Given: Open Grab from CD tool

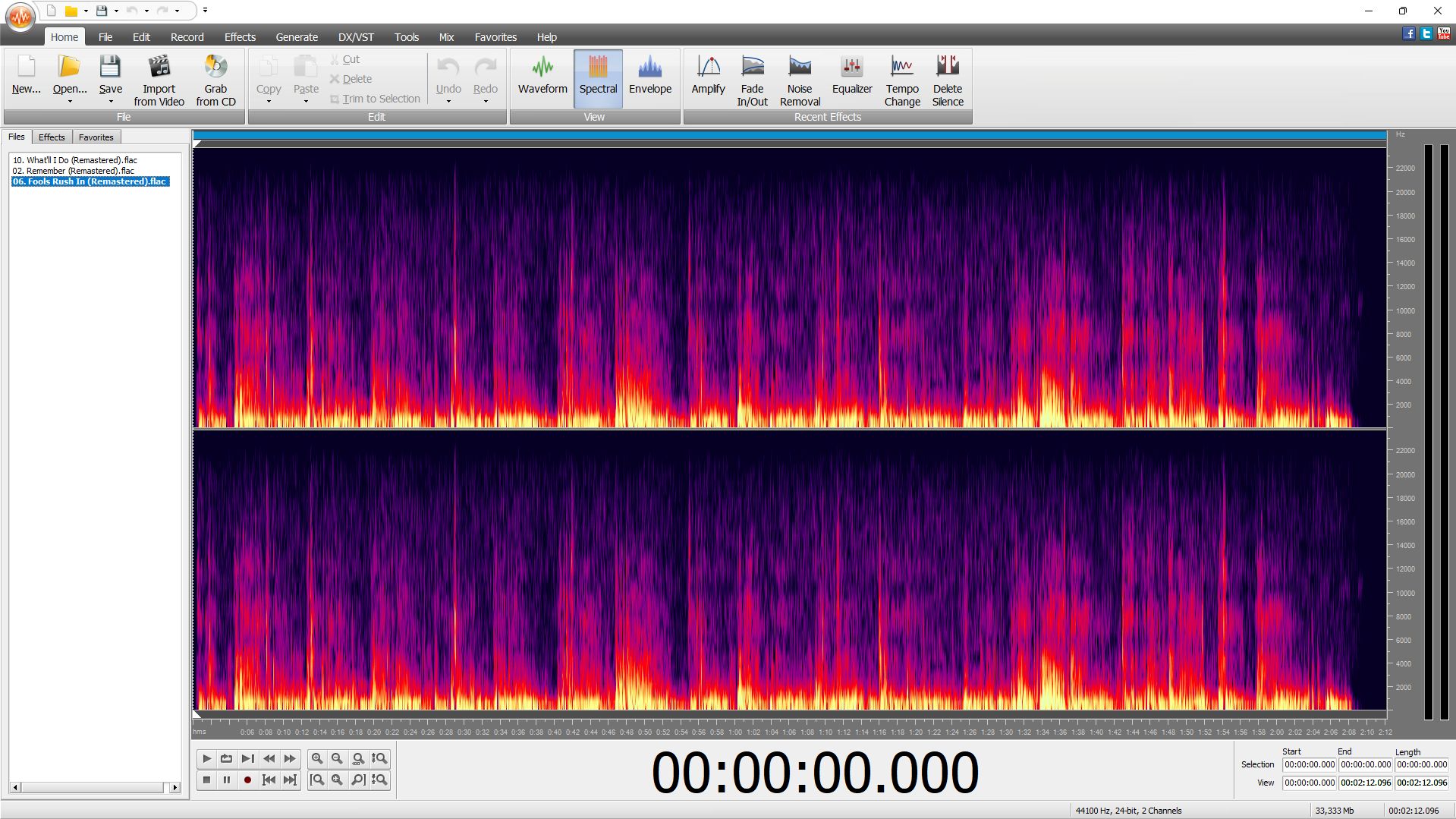Looking at the screenshot, I should pyautogui.click(x=215, y=80).
